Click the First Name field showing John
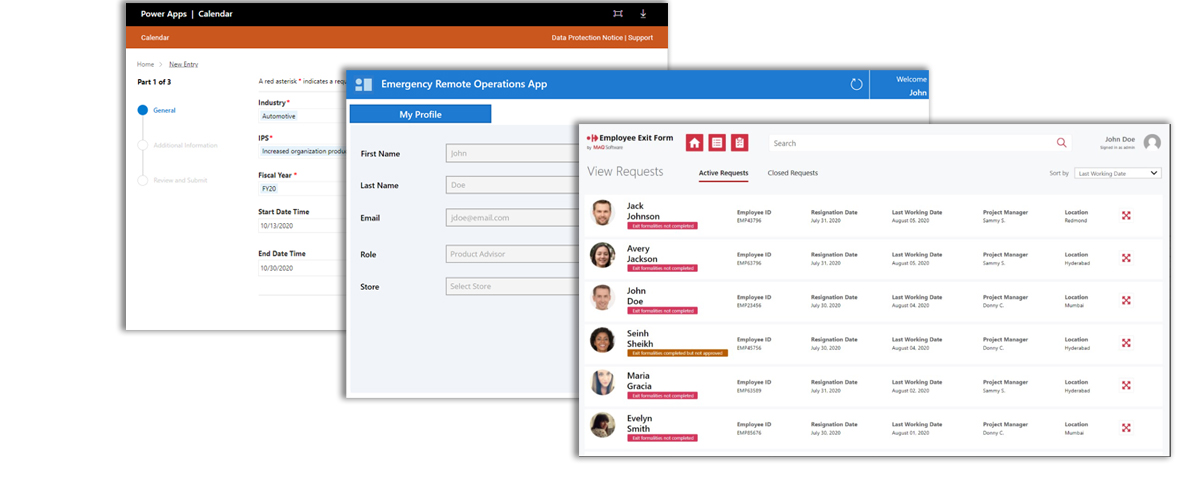 click(x=512, y=153)
